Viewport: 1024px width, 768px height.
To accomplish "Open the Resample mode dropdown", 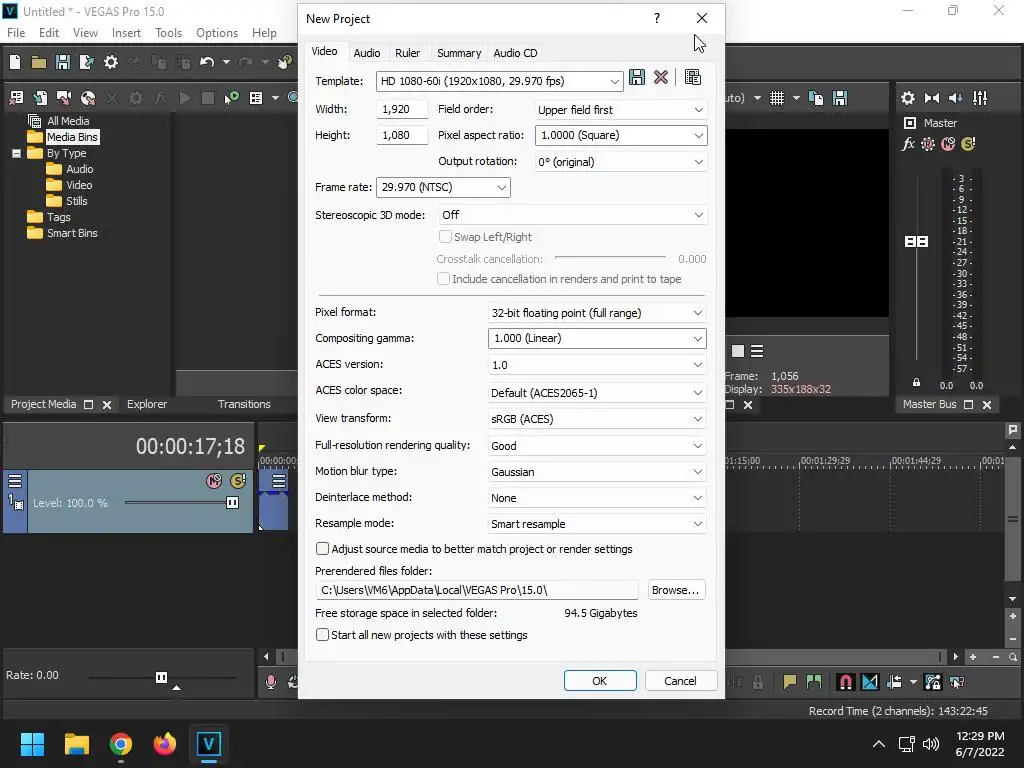I will [x=597, y=524].
